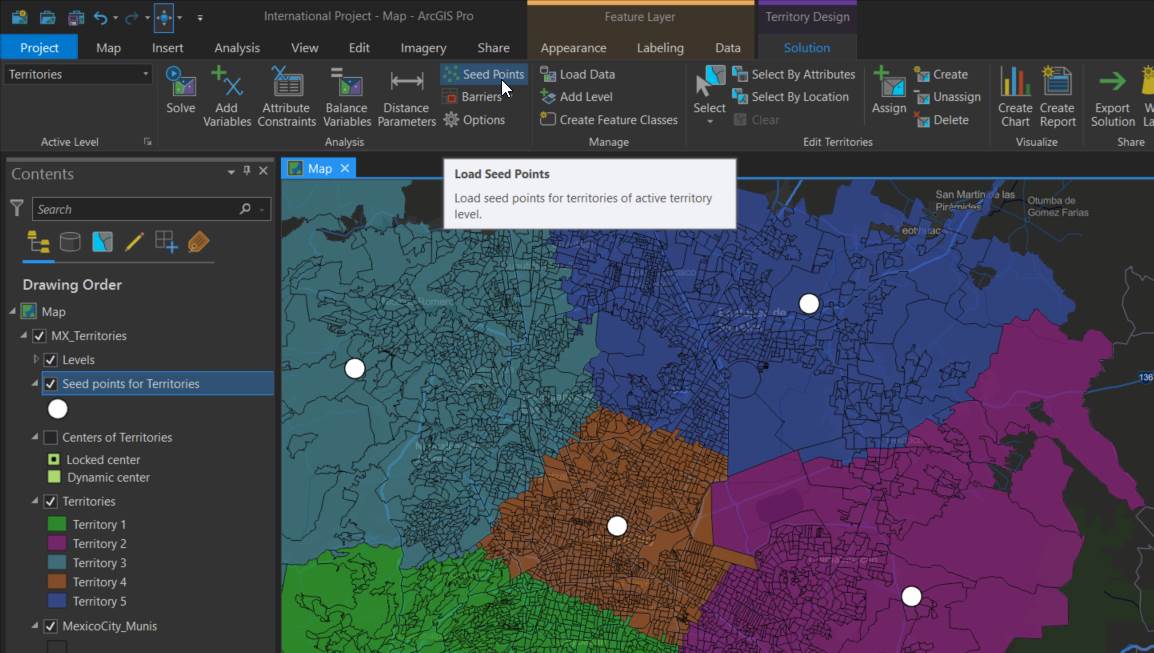Open Attribute Constraints tool

[x=287, y=96]
